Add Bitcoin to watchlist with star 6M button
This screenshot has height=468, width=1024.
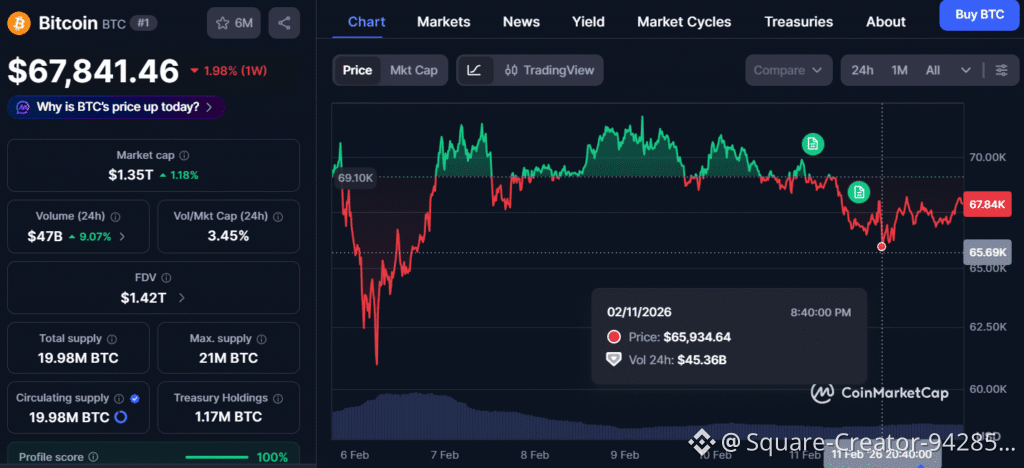click(x=234, y=23)
